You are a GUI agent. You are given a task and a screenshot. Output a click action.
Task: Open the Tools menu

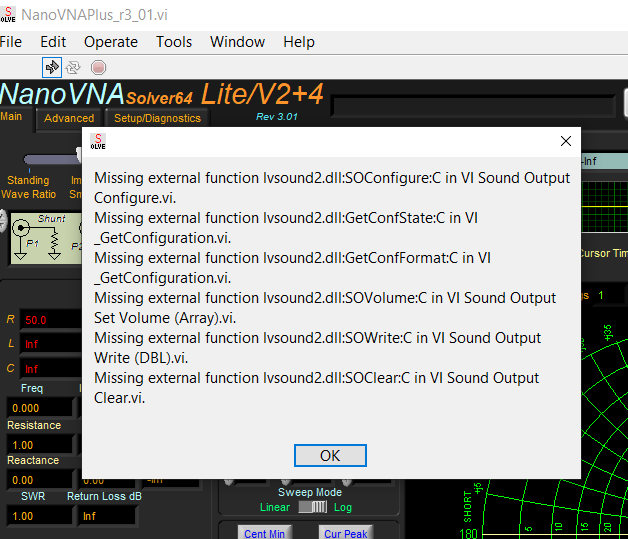tap(174, 42)
